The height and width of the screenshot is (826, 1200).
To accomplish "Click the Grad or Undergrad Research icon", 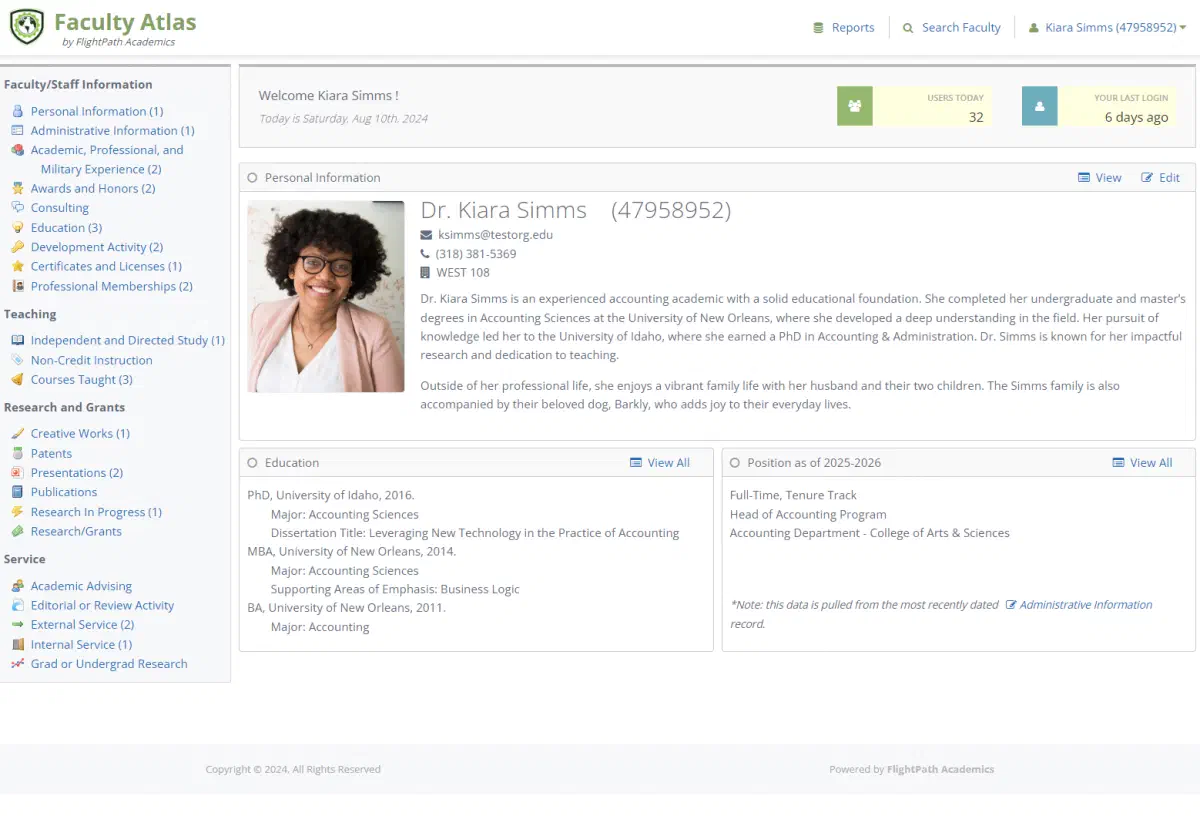I will [17, 664].
